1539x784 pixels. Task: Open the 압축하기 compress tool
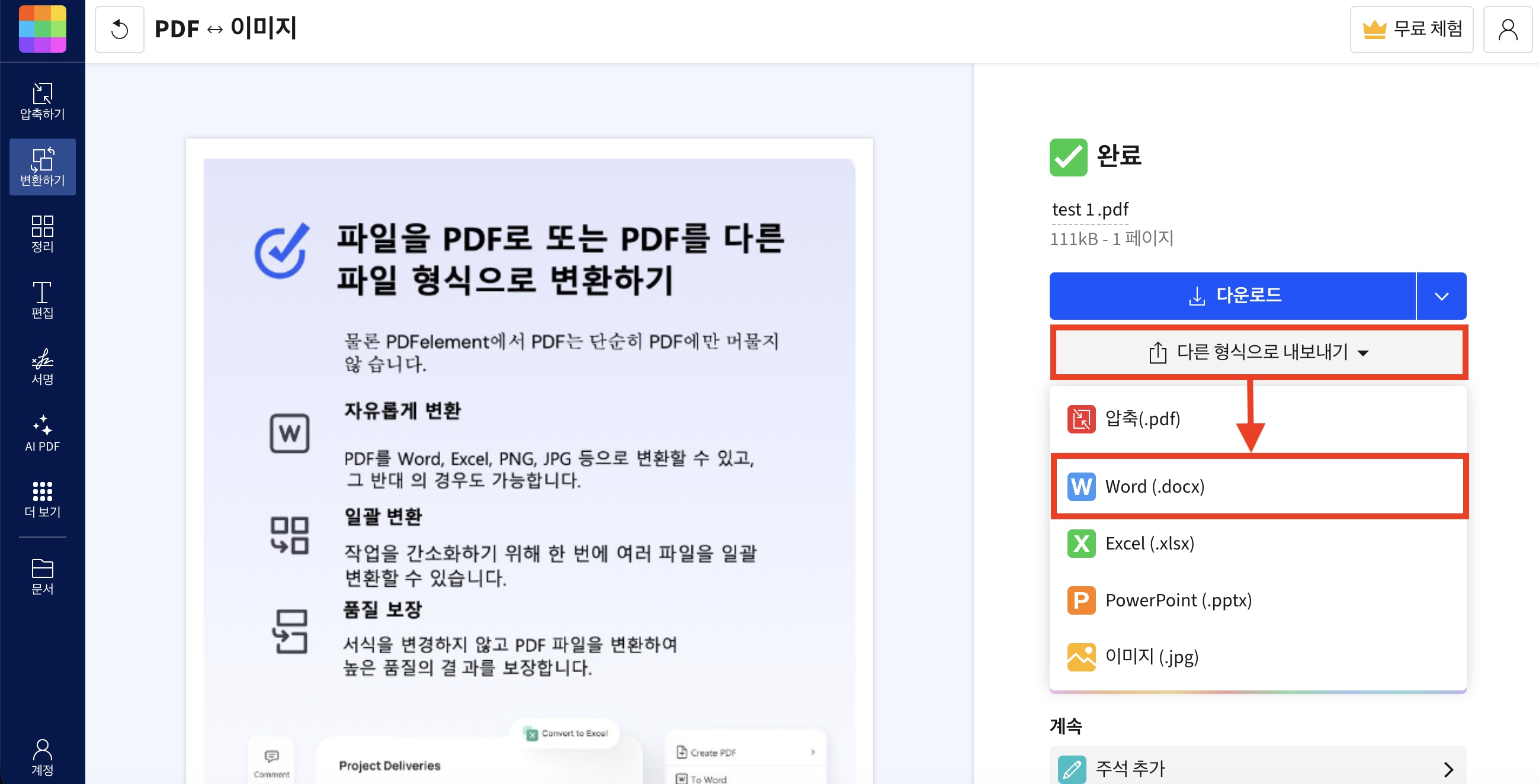click(43, 101)
